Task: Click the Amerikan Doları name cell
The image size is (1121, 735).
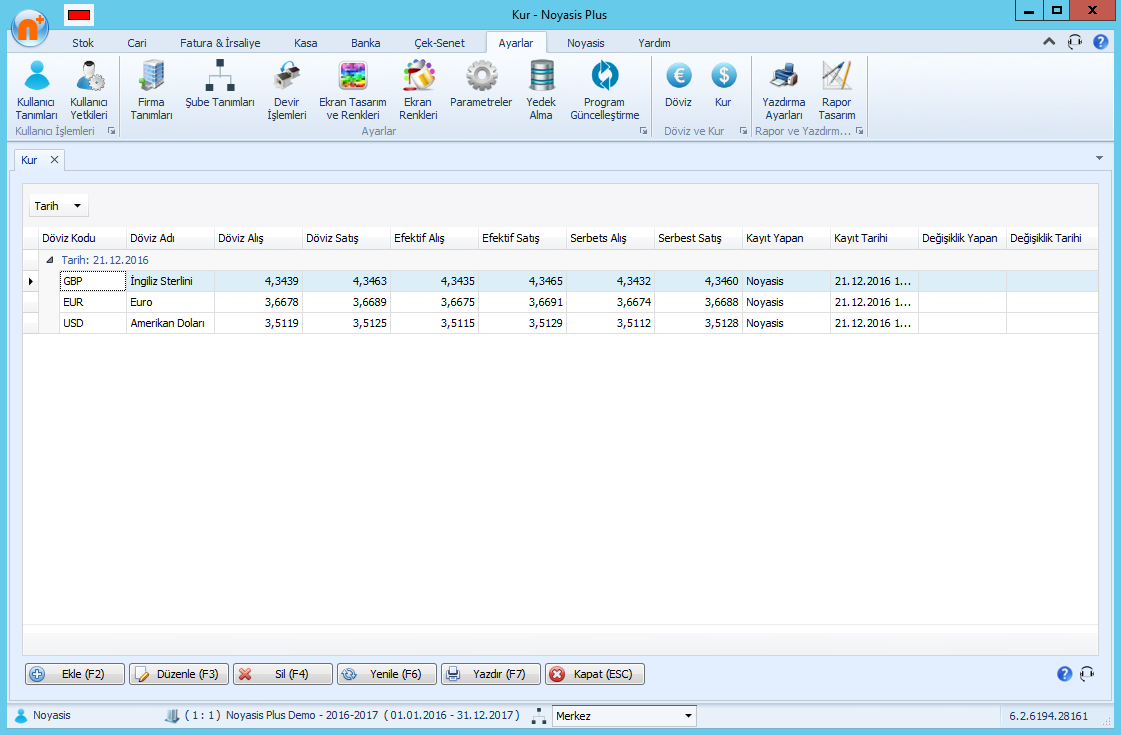Action: pyautogui.click(x=170, y=323)
